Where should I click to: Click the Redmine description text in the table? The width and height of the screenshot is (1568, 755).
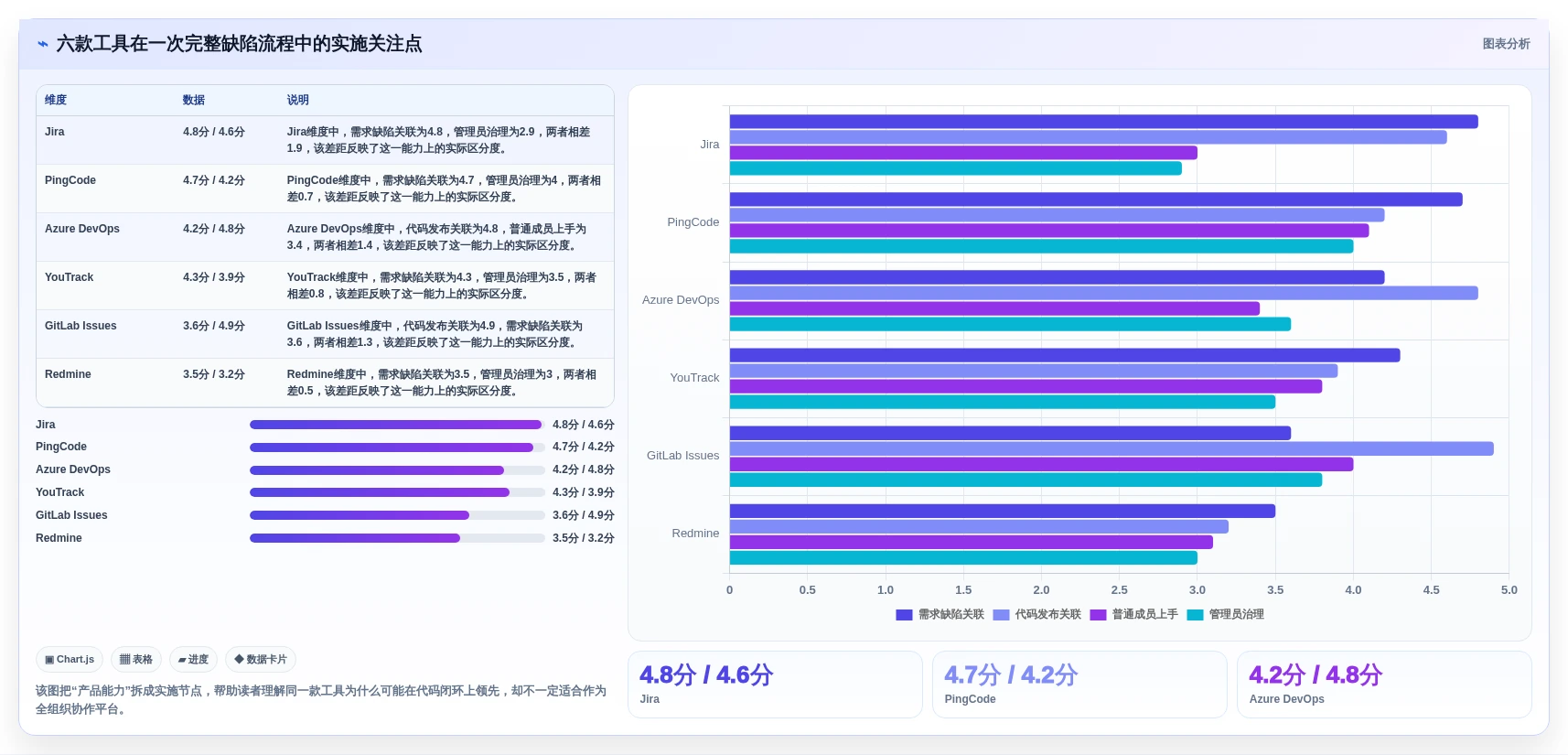[x=442, y=383]
